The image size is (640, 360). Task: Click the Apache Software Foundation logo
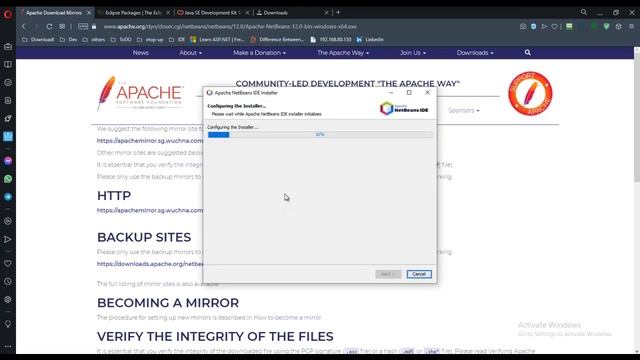140,93
